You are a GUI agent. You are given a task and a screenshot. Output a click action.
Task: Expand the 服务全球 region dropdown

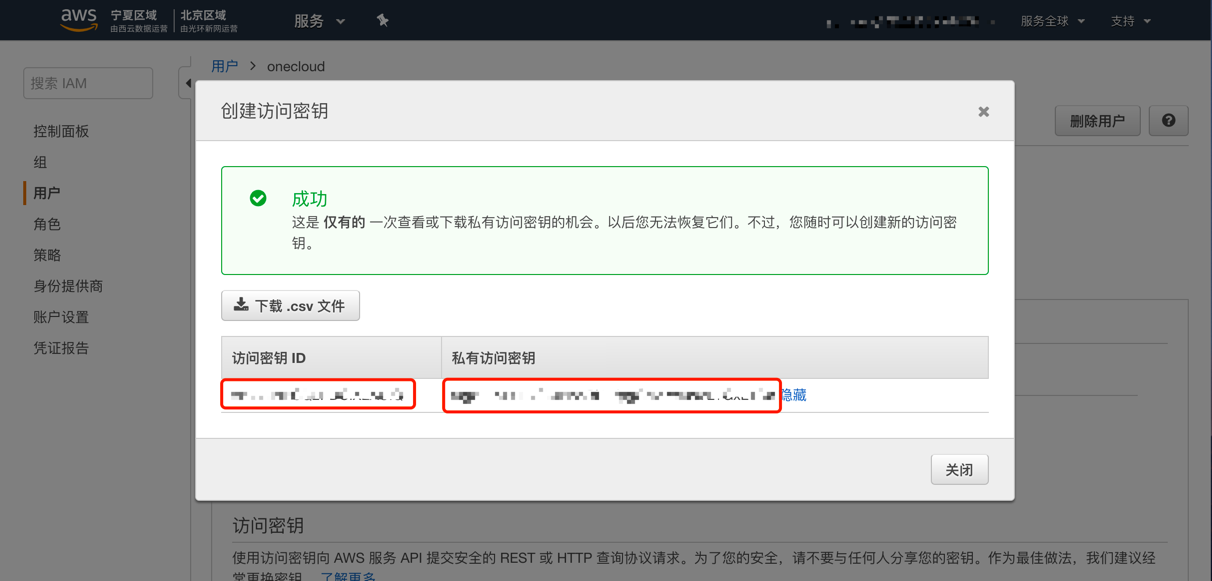[1052, 21]
